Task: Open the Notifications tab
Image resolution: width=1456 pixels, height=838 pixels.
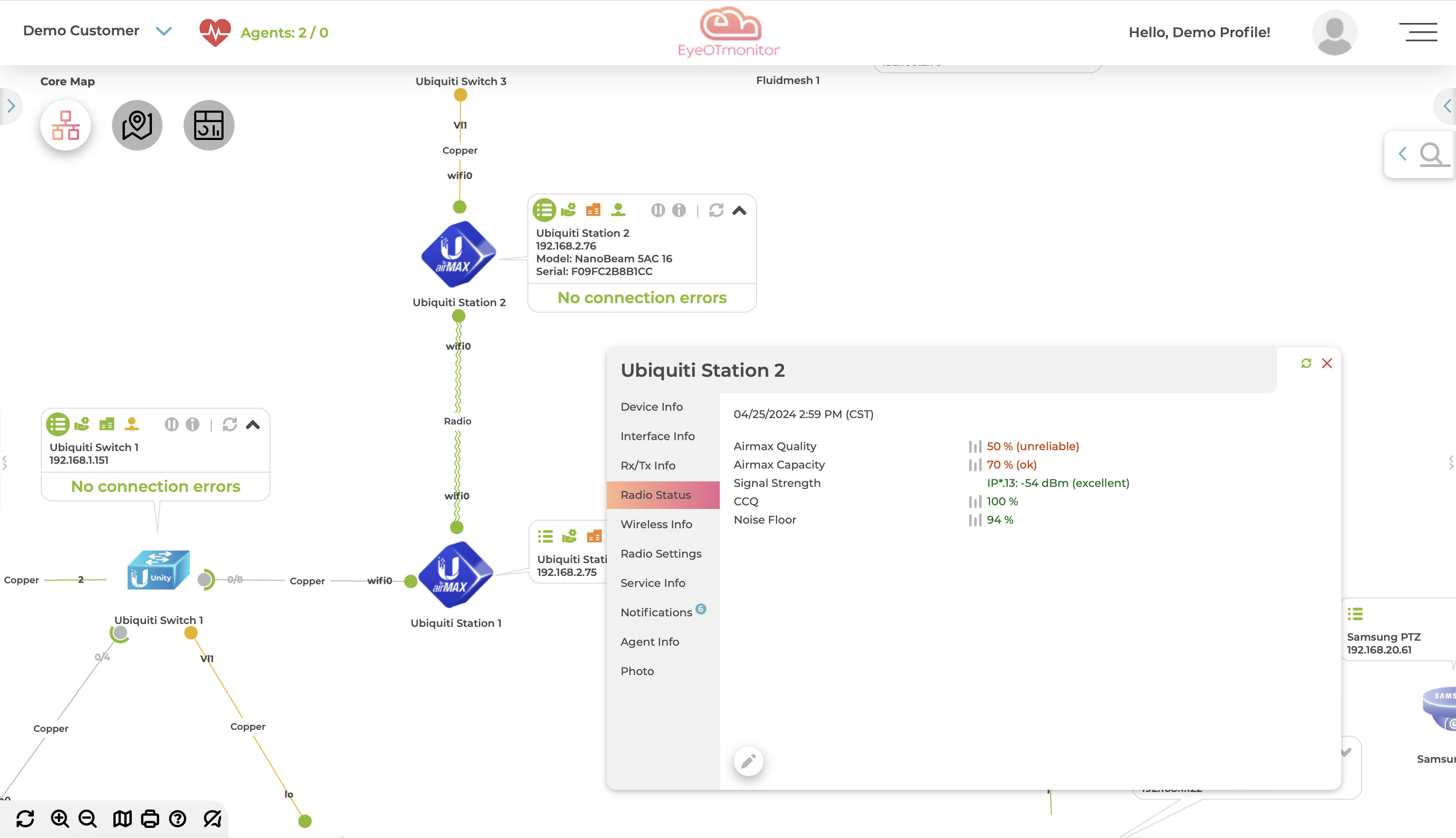Action: [x=663, y=612]
